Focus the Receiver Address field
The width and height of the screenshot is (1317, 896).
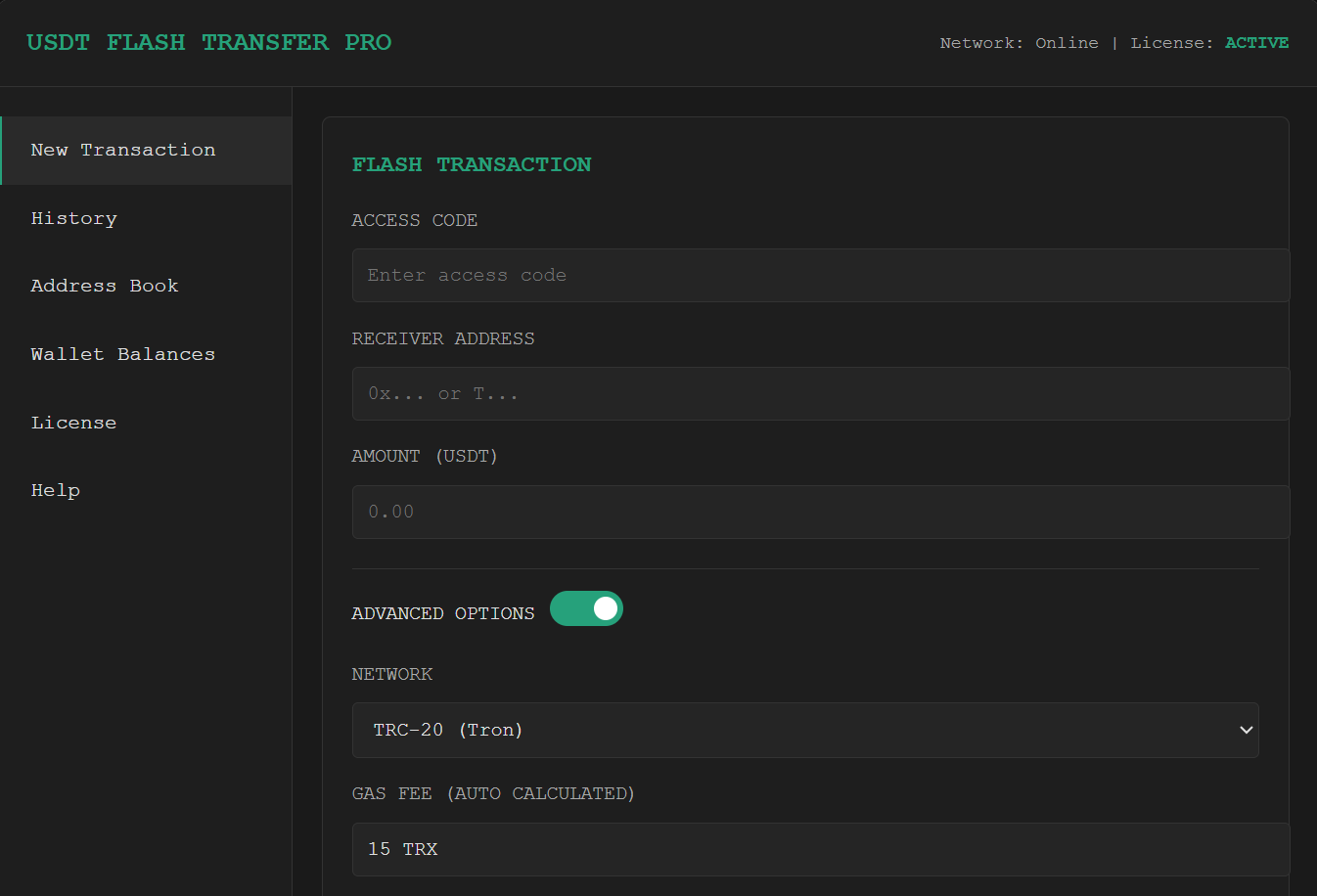pos(820,393)
